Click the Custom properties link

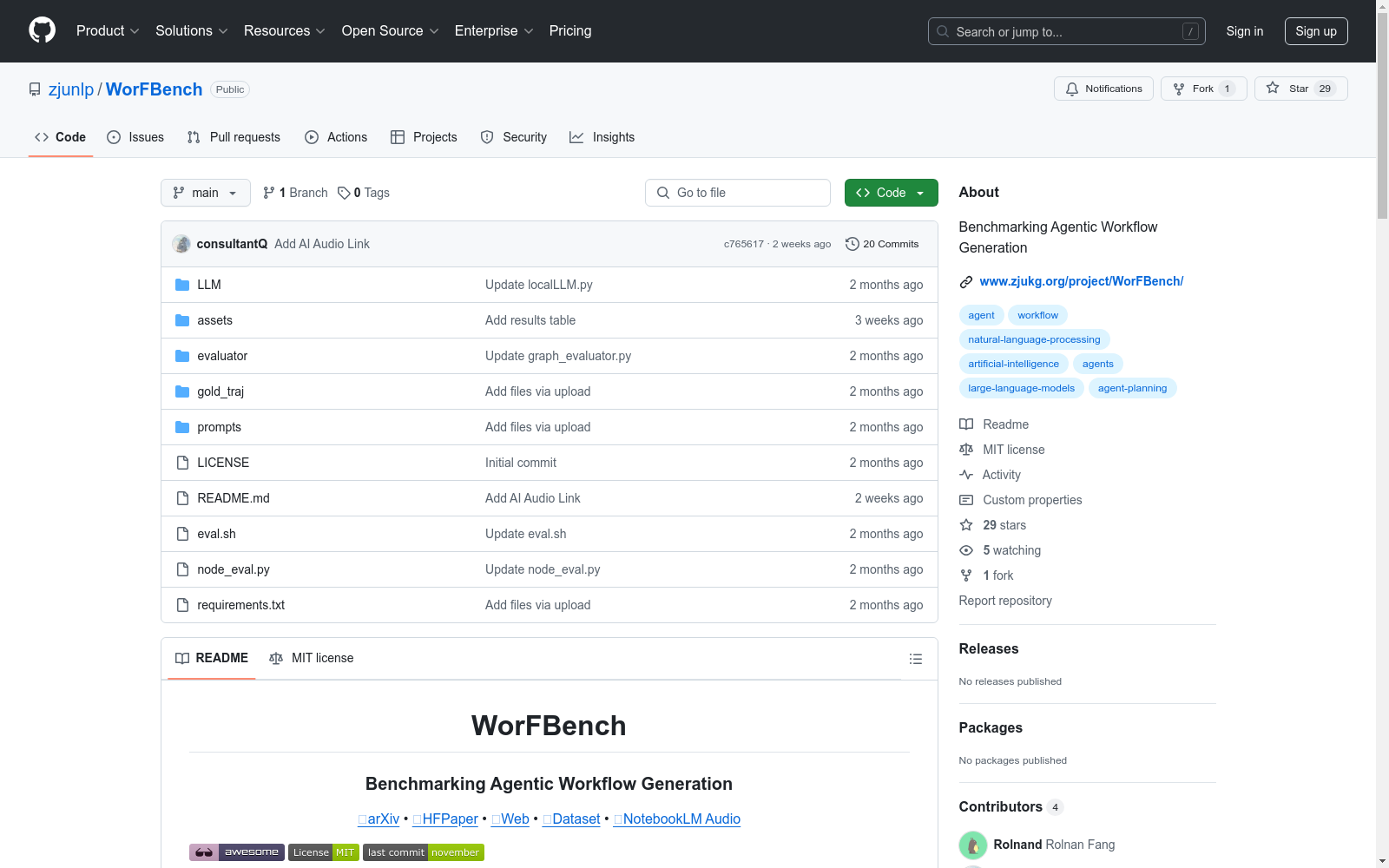pos(1032,500)
